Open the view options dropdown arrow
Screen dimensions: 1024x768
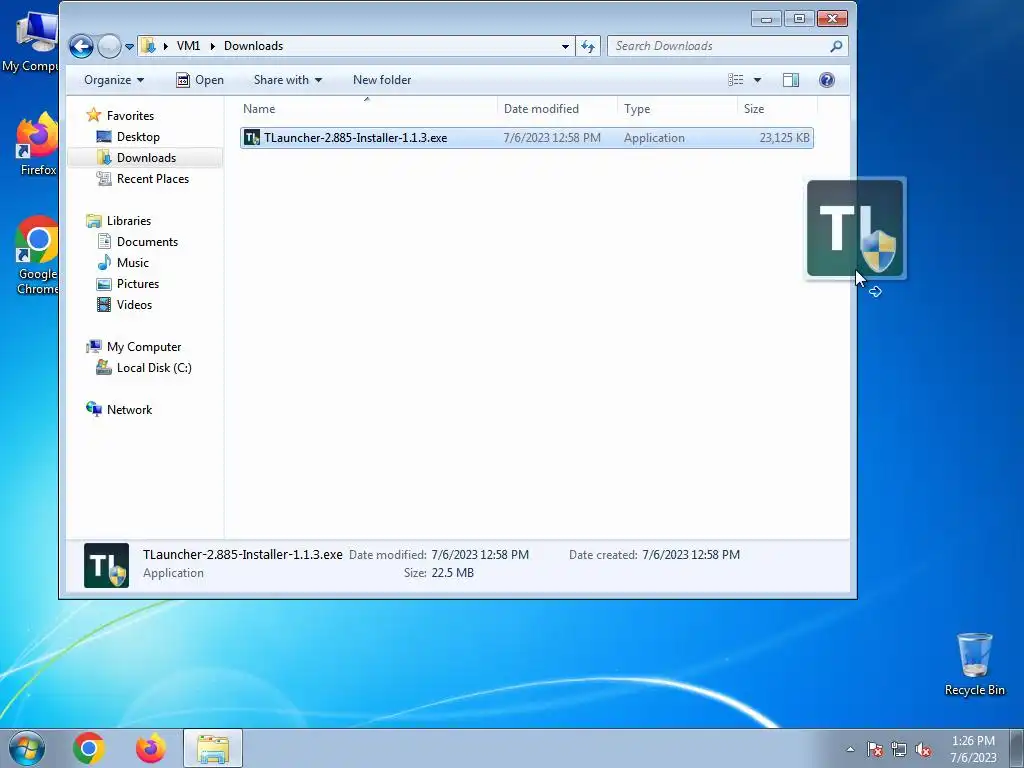(x=758, y=80)
